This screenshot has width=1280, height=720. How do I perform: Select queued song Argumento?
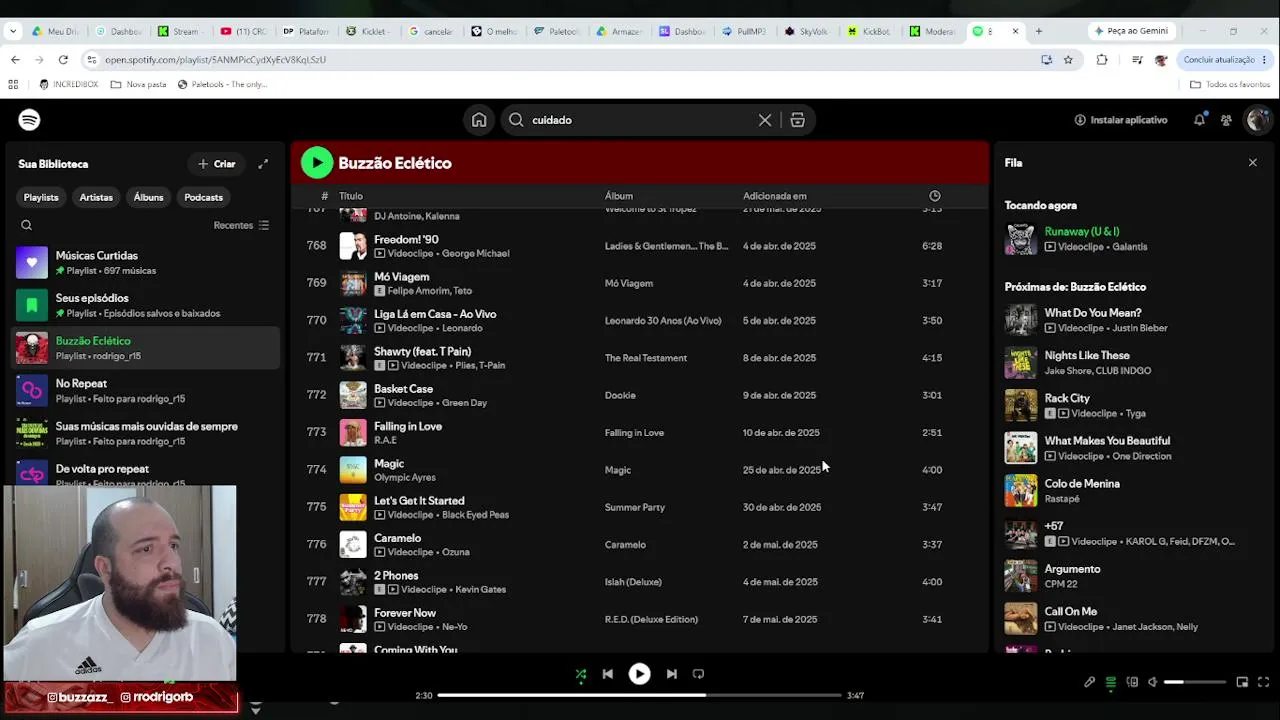coord(1072,569)
